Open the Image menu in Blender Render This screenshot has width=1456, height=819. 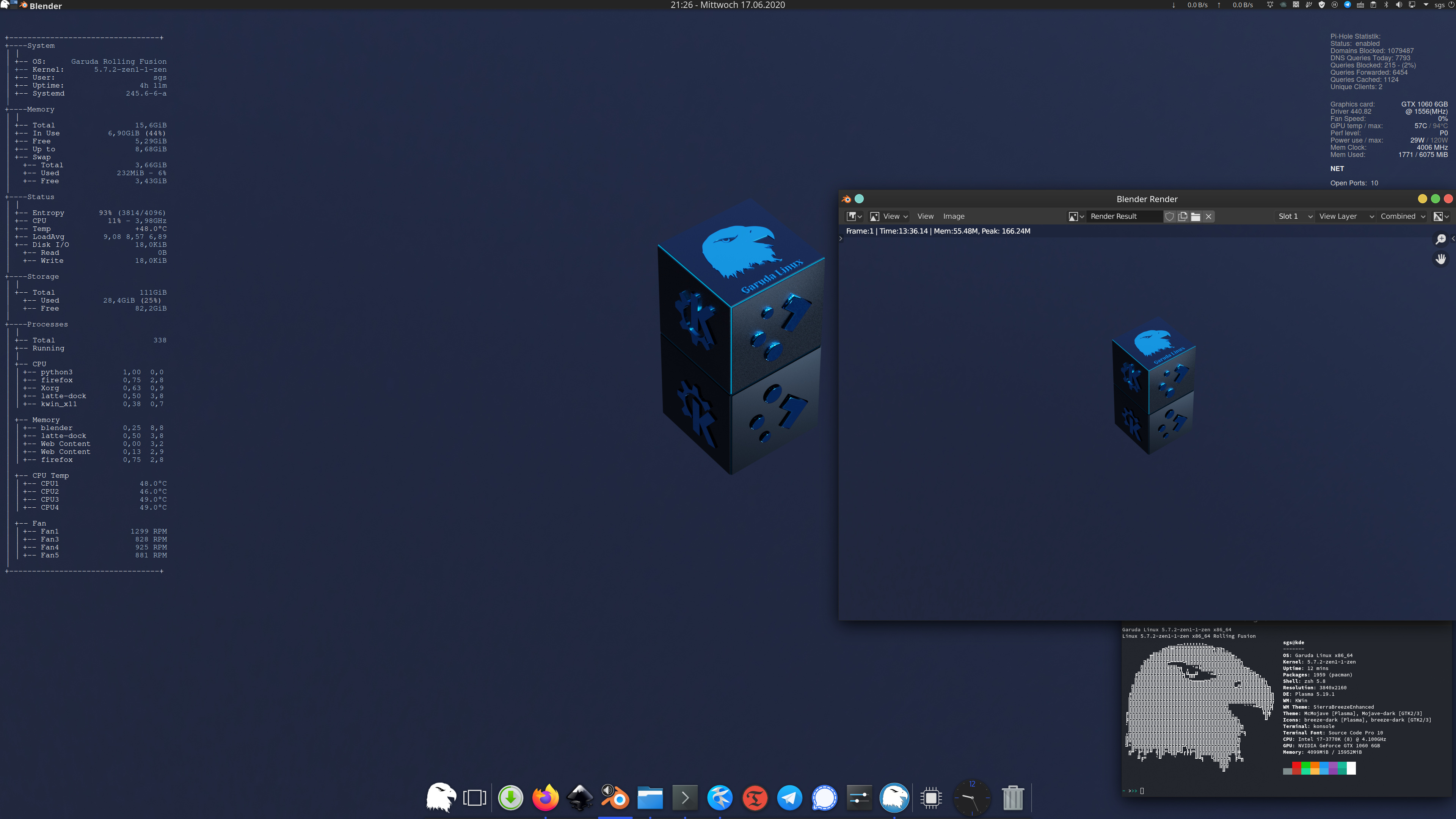click(954, 217)
